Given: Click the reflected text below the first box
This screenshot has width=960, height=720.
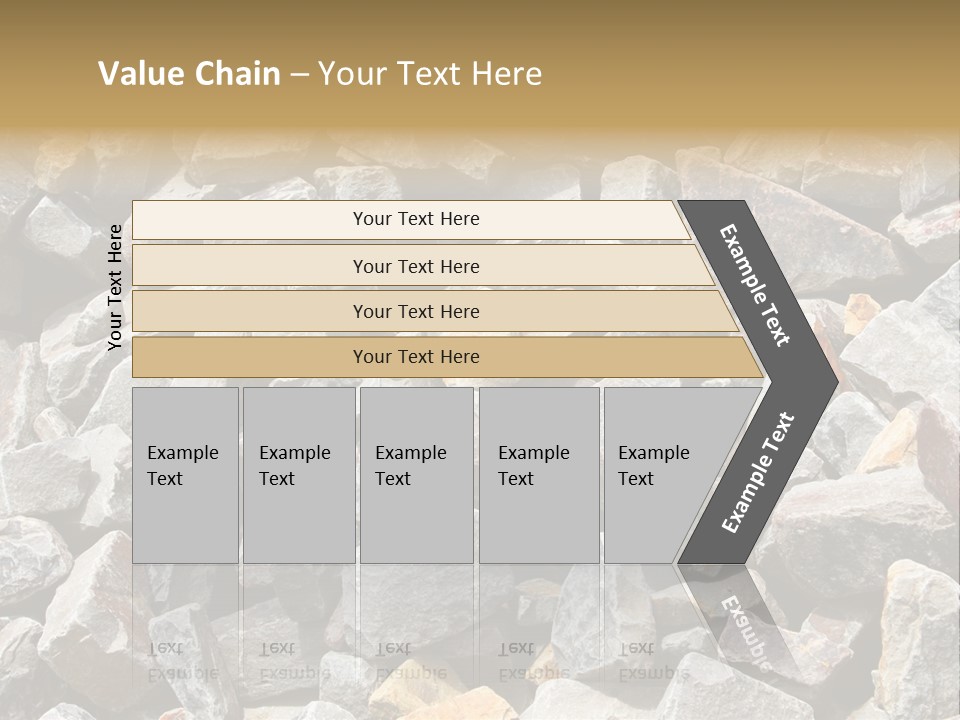Looking at the screenshot, I should (183, 660).
